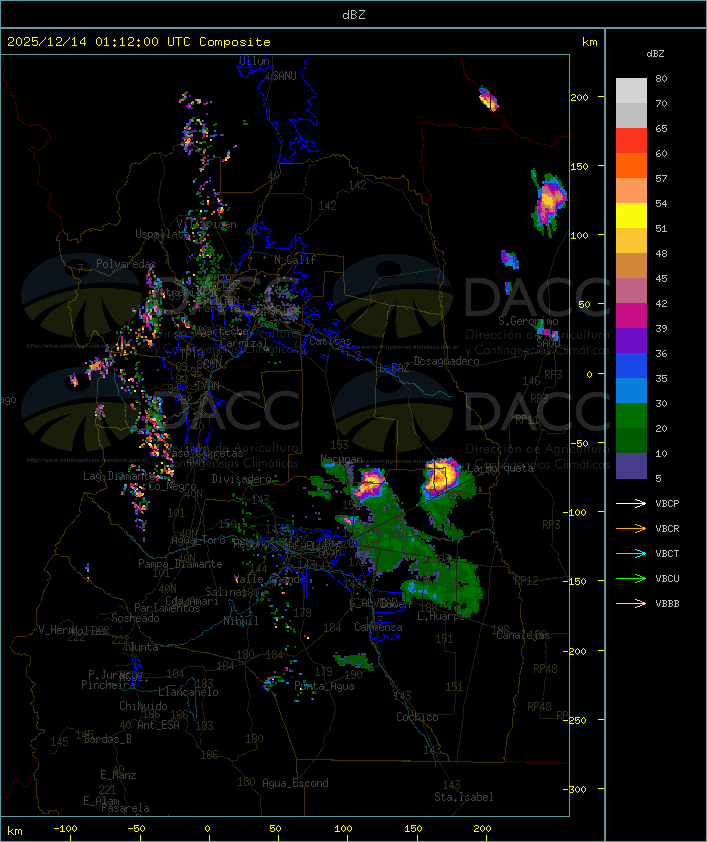Click the Chihuido place label

pos(143,706)
